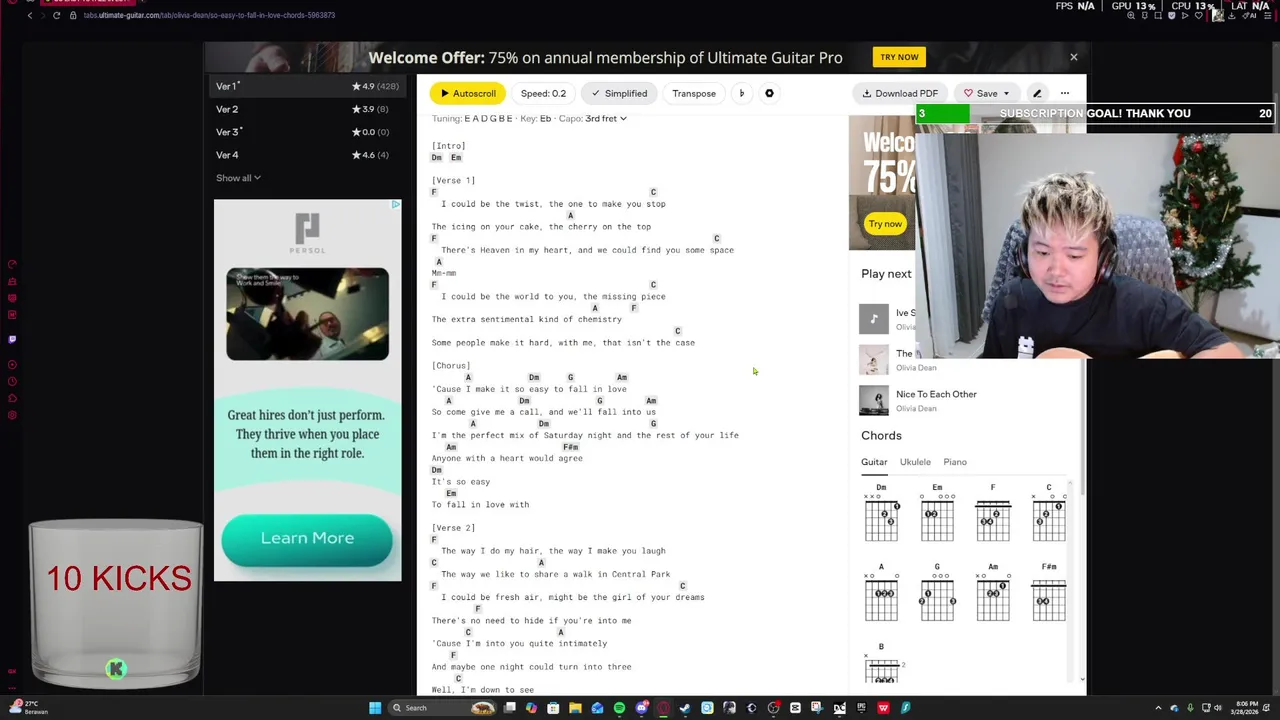Click TRY NOW on the offer banner

pos(899,57)
